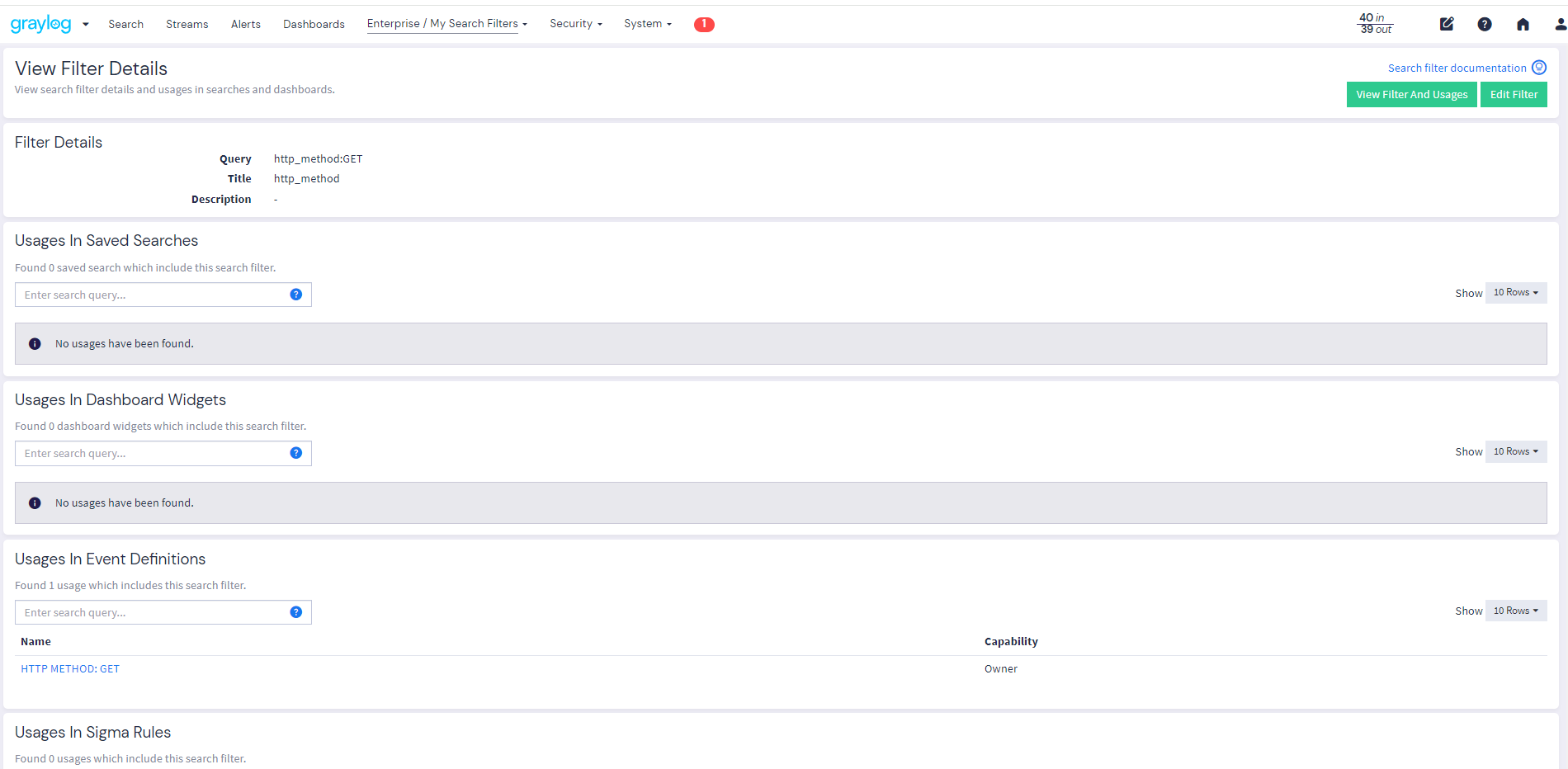
Task: Go to the home page via house icon
Action: [1523, 24]
